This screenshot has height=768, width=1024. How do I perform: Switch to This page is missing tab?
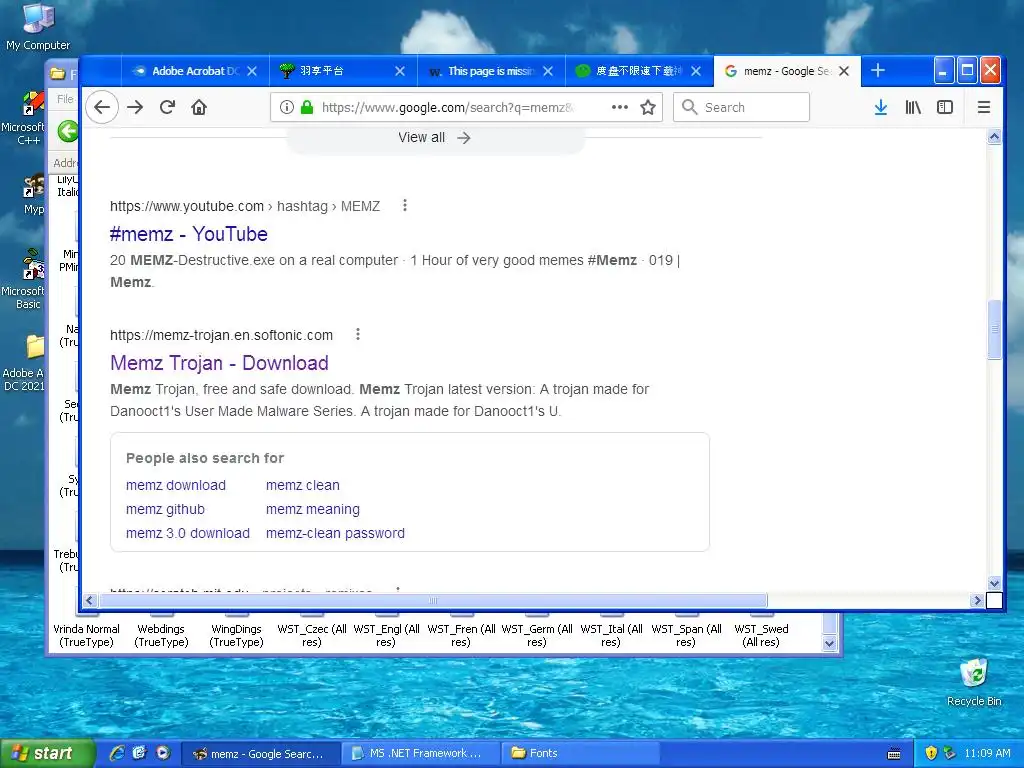491,71
